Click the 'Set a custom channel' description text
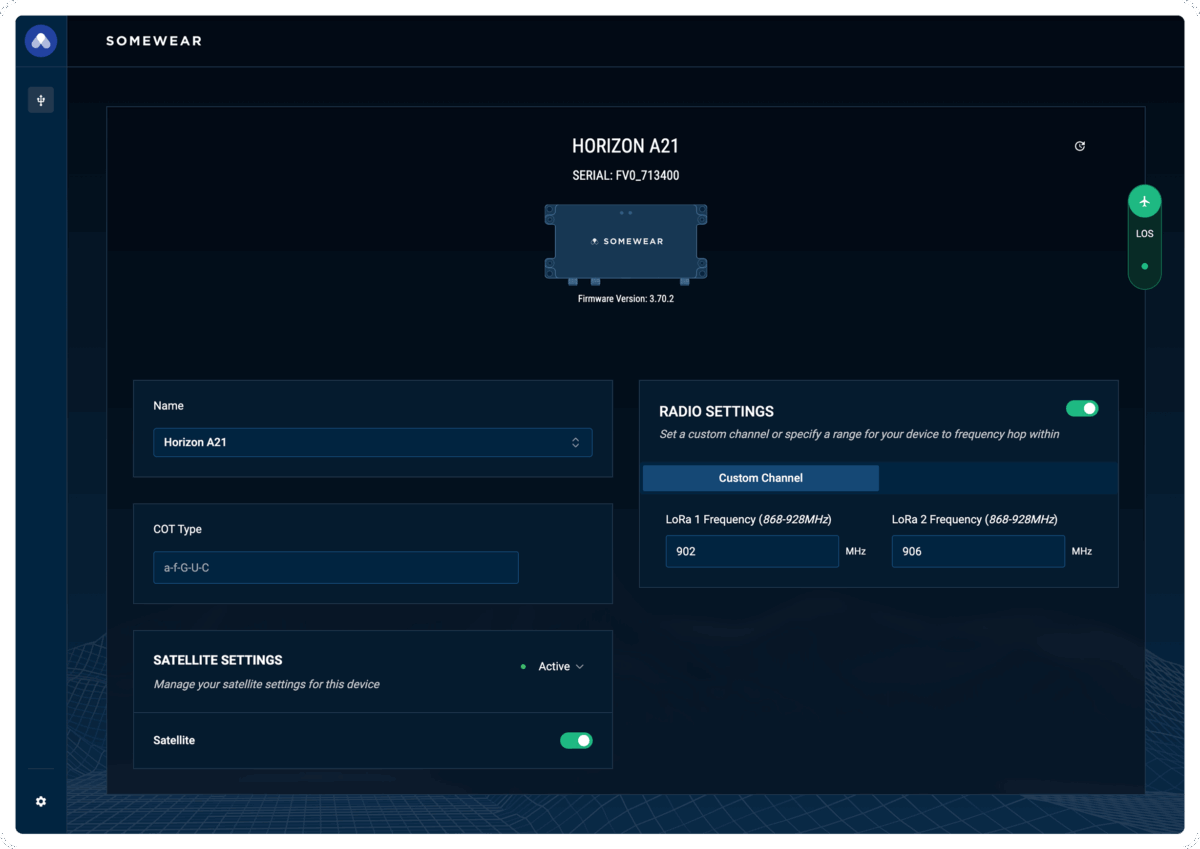 pos(860,434)
